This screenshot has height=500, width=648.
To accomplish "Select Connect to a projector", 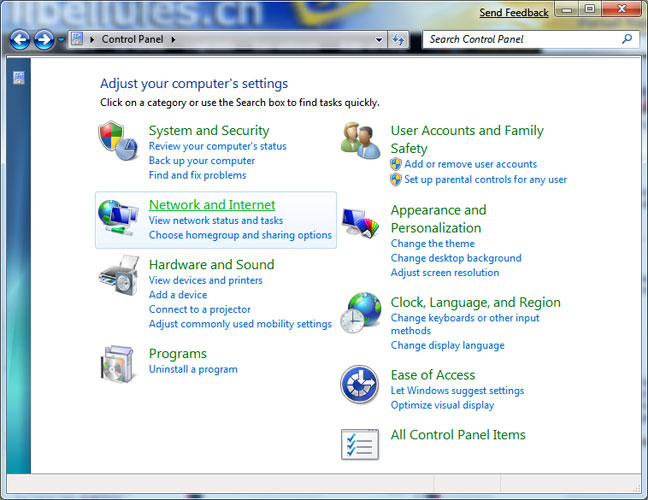I will click(200, 310).
